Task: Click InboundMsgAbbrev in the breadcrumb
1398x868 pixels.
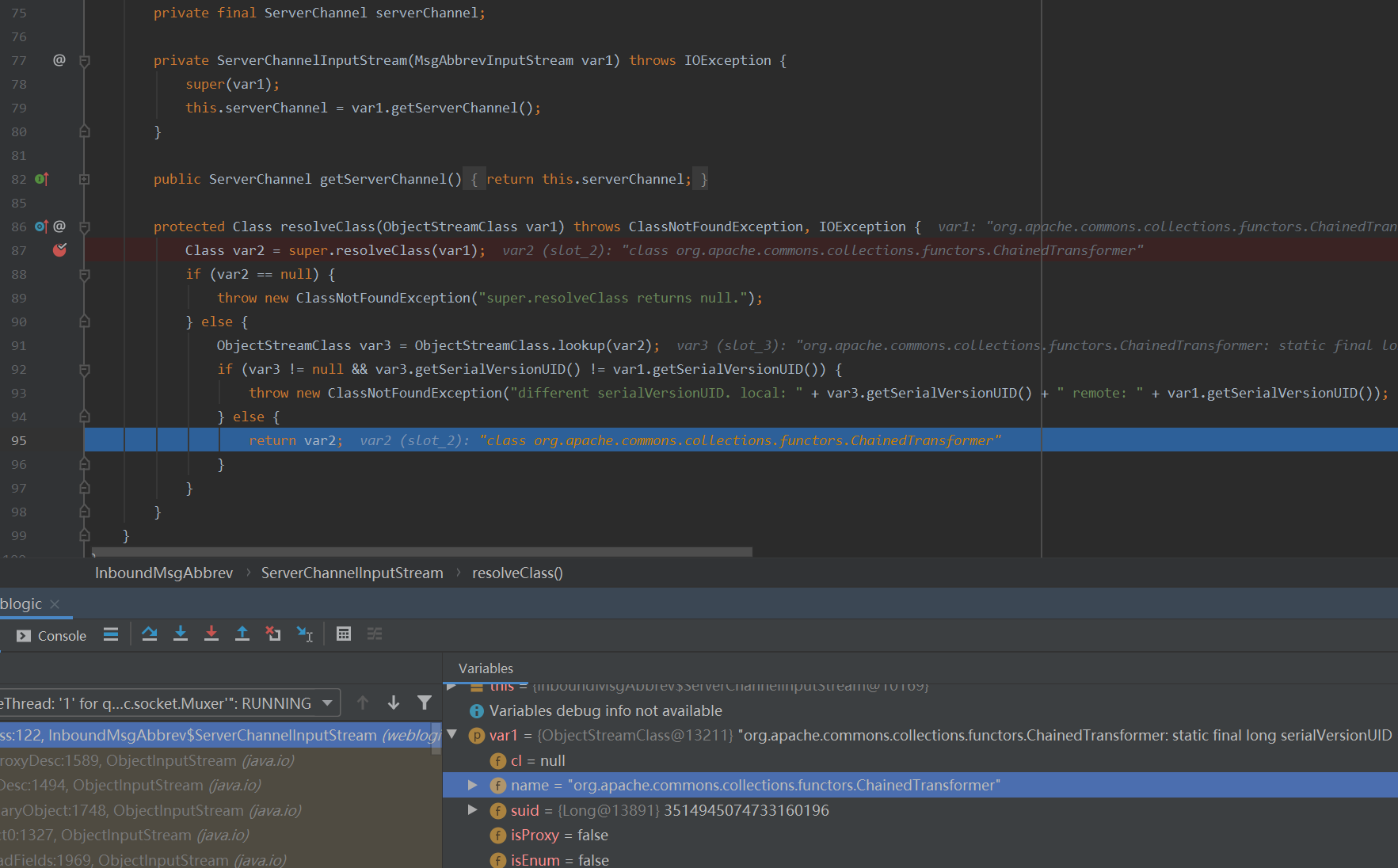Action: click(164, 573)
